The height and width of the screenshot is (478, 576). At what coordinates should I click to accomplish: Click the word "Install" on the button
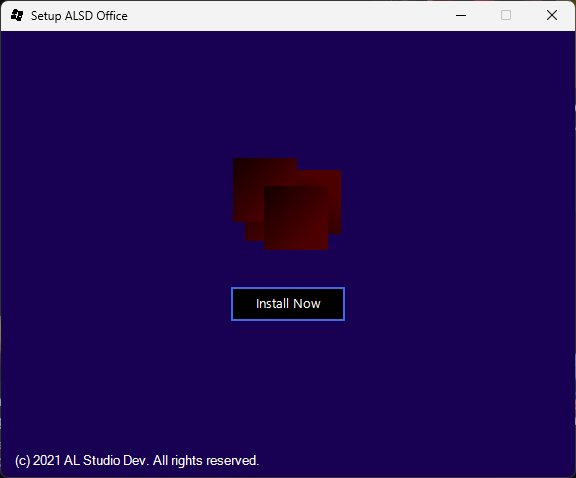[x=272, y=303]
